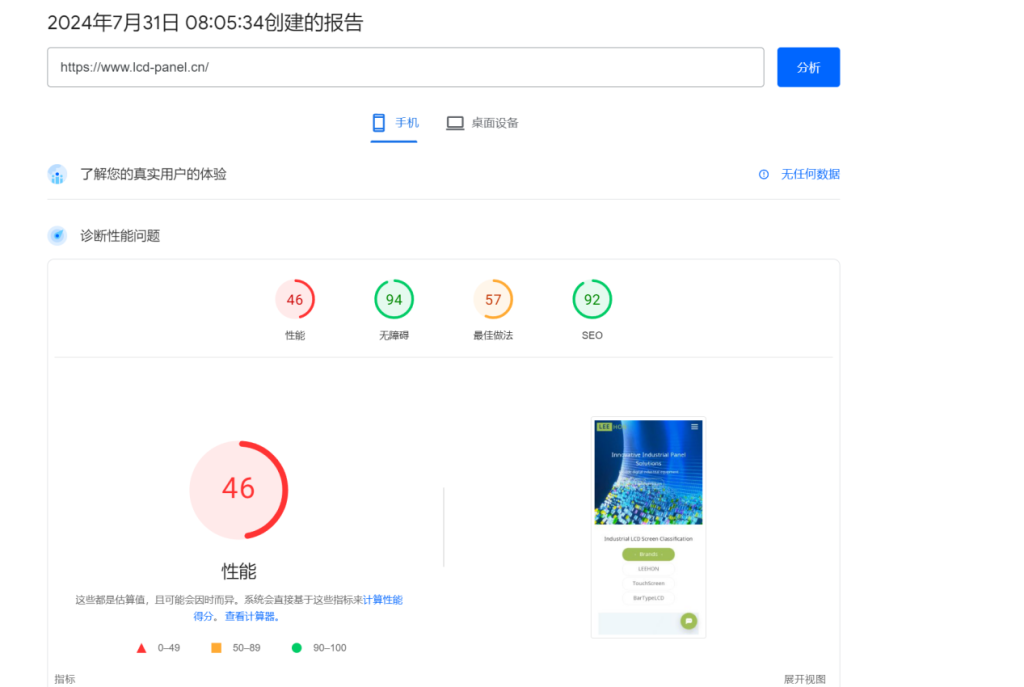The width and height of the screenshot is (1024, 687).
Task: Switch to the 手机 tab
Action: pos(394,123)
